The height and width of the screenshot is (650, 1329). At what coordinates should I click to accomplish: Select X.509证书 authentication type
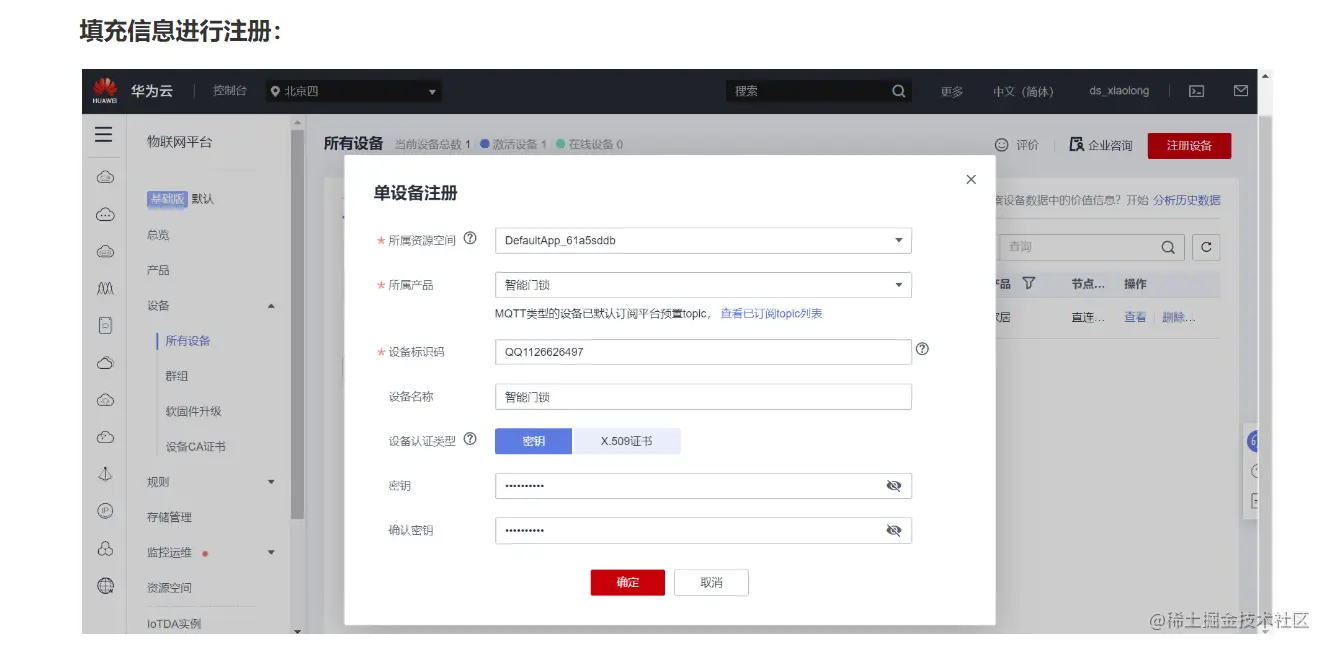(627, 441)
